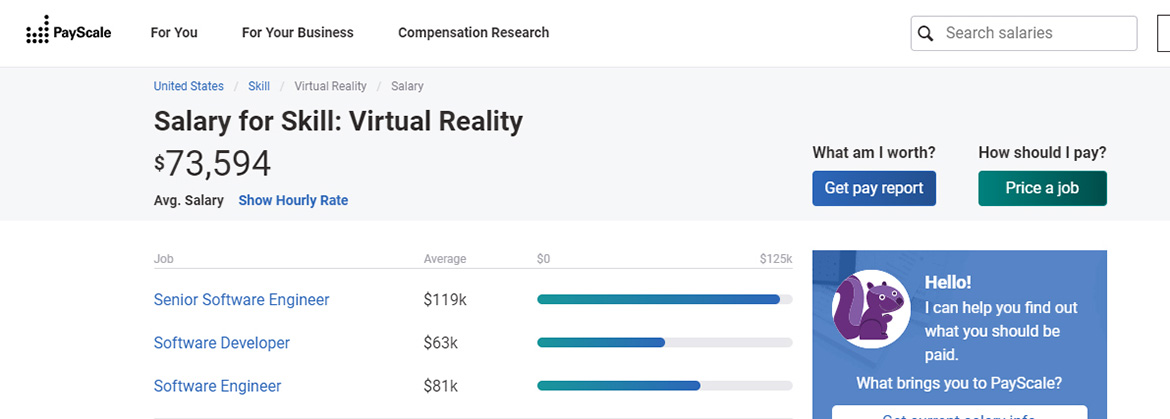Click the search magnifier icon
Viewport: 1170px width, 419px height.
pos(926,33)
